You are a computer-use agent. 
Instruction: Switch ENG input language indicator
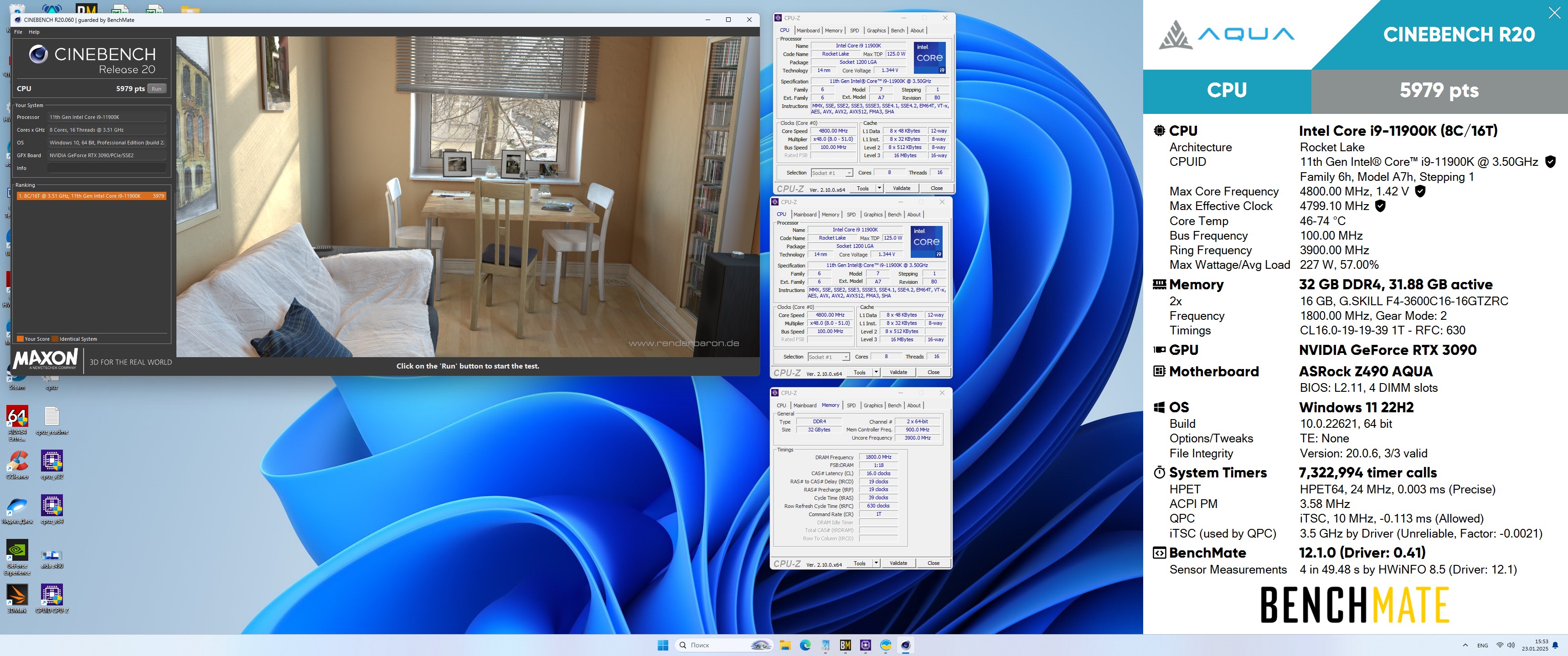coord(1482,645)
